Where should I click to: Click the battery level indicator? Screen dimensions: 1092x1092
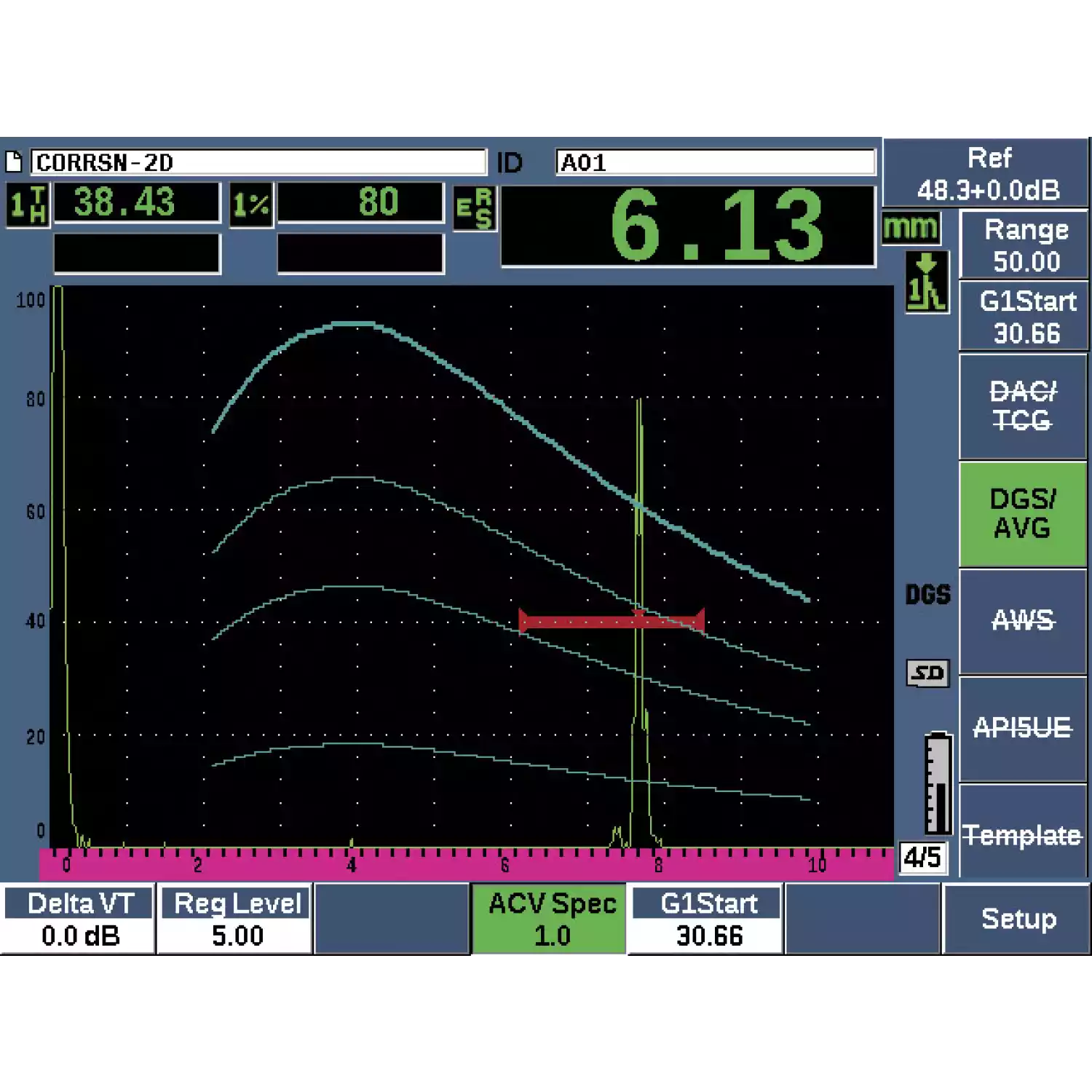(x=938, y=783)
